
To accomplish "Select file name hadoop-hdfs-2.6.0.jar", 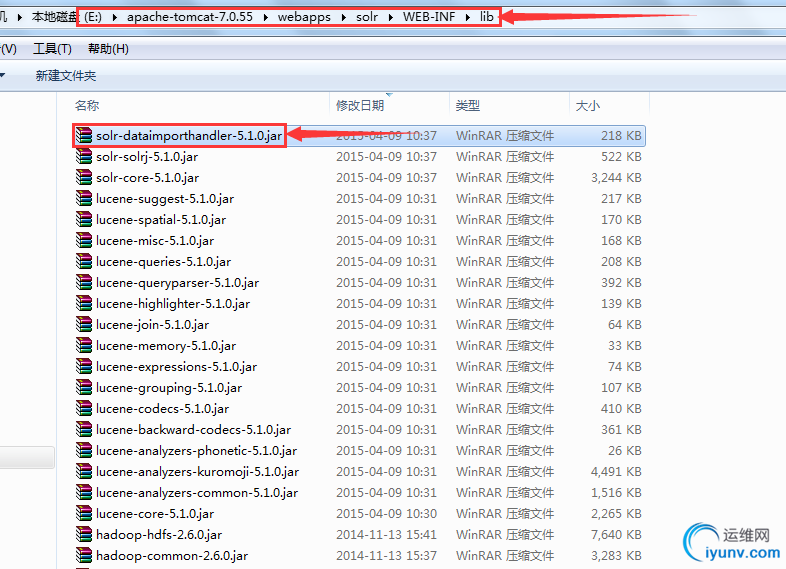I will click(159, 536).
